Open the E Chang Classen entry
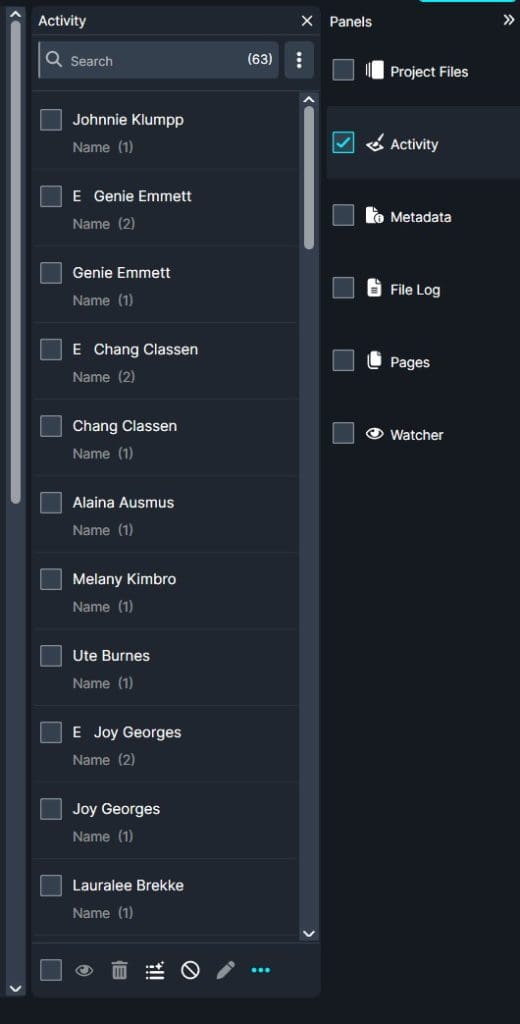This screenshot has height=1024, width=520. point(165,361)
